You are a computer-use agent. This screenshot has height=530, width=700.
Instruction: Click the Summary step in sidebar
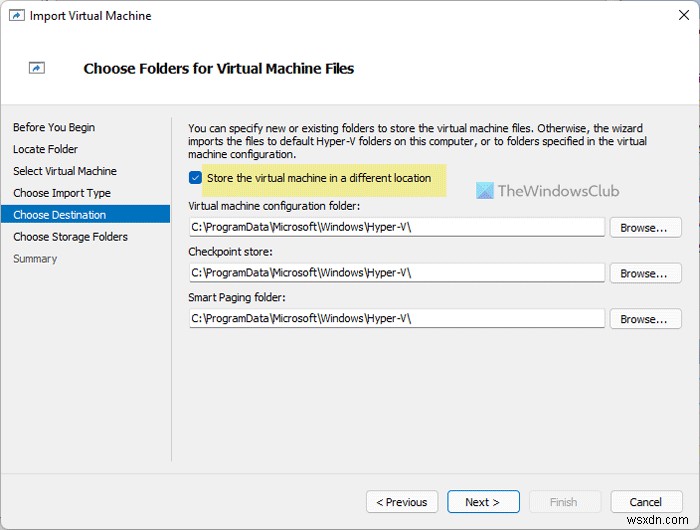pos(35,259)
